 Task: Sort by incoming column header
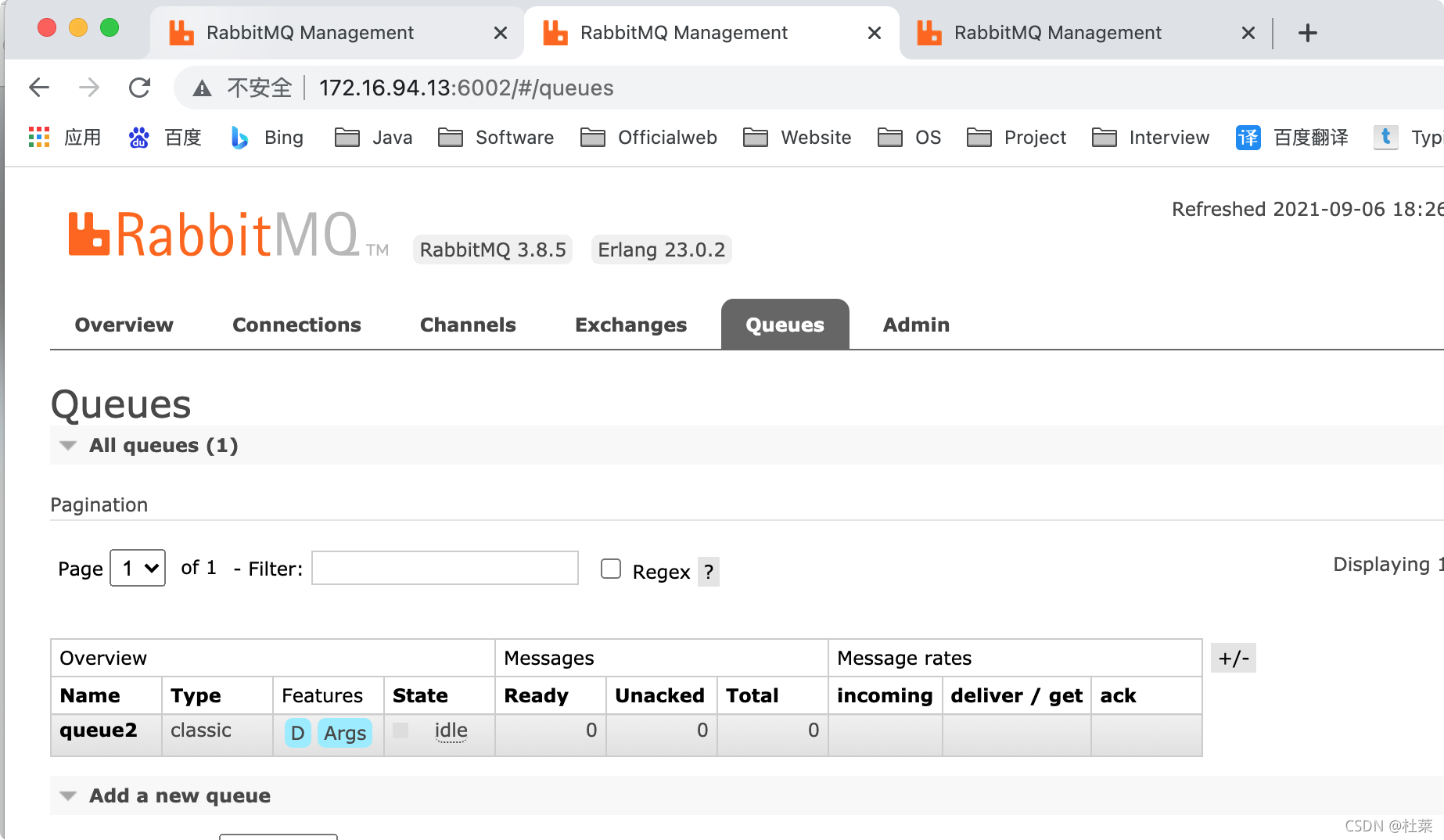(885, 695)
